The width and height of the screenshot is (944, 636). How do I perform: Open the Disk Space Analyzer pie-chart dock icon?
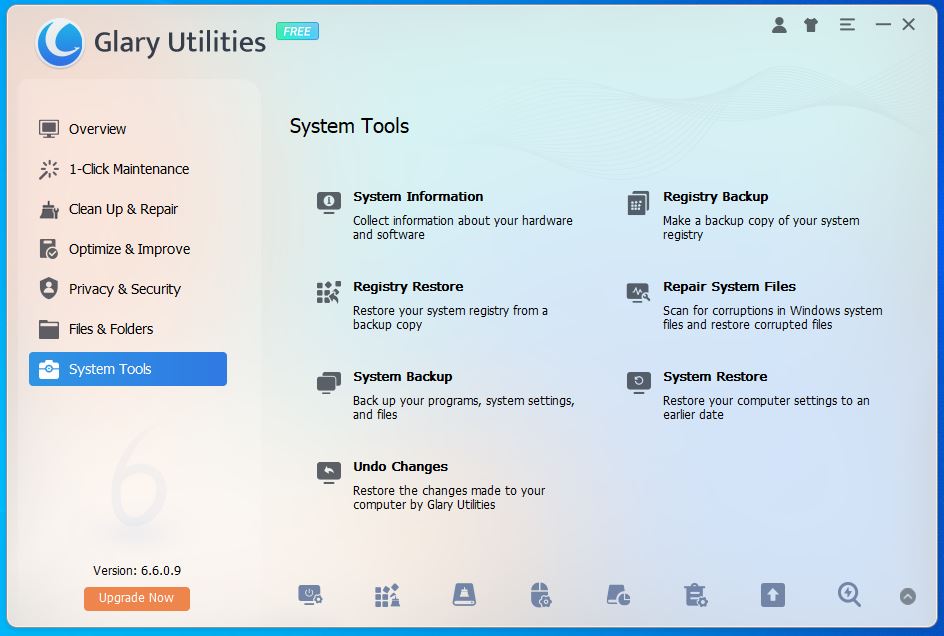tap(618, 595)
